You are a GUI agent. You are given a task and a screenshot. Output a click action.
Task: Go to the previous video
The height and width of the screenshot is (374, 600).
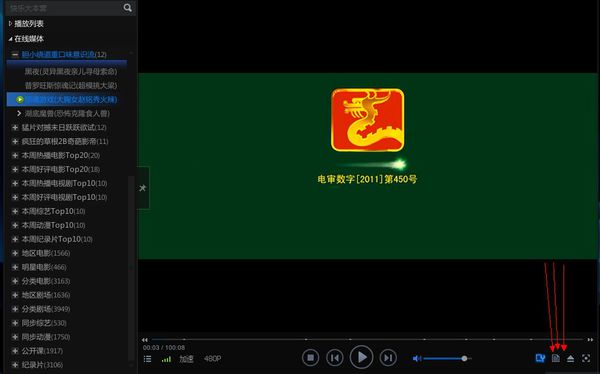pos(335,358)
